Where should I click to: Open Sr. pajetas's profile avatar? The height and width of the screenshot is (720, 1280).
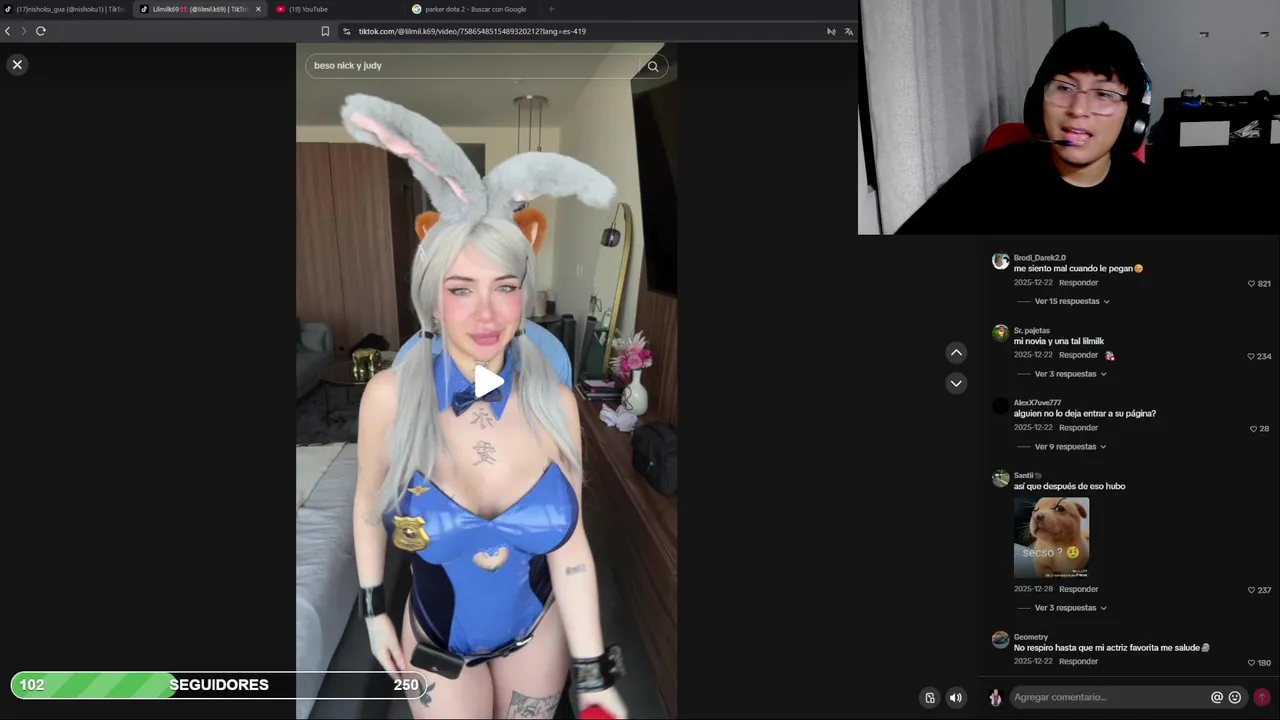click(x=1000, y=333)
